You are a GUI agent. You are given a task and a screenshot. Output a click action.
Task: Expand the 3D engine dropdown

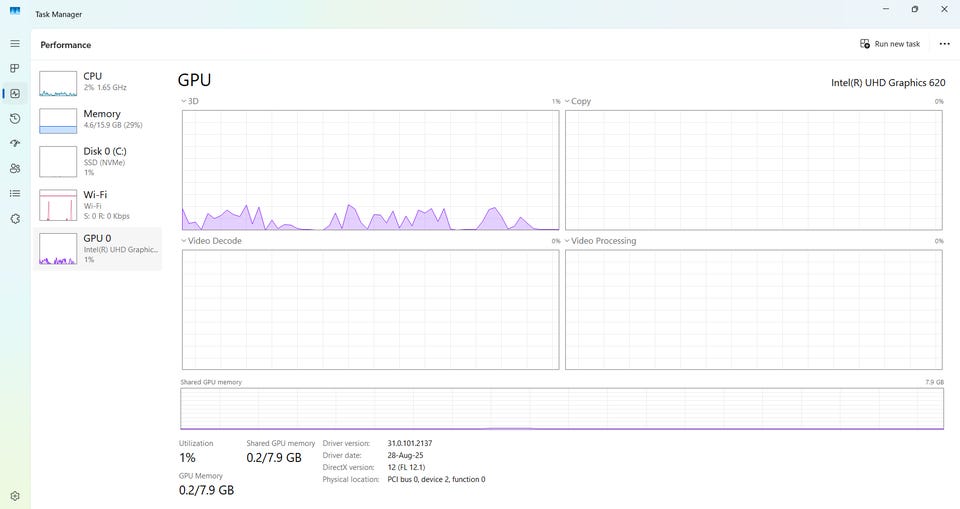coord(190,101)
